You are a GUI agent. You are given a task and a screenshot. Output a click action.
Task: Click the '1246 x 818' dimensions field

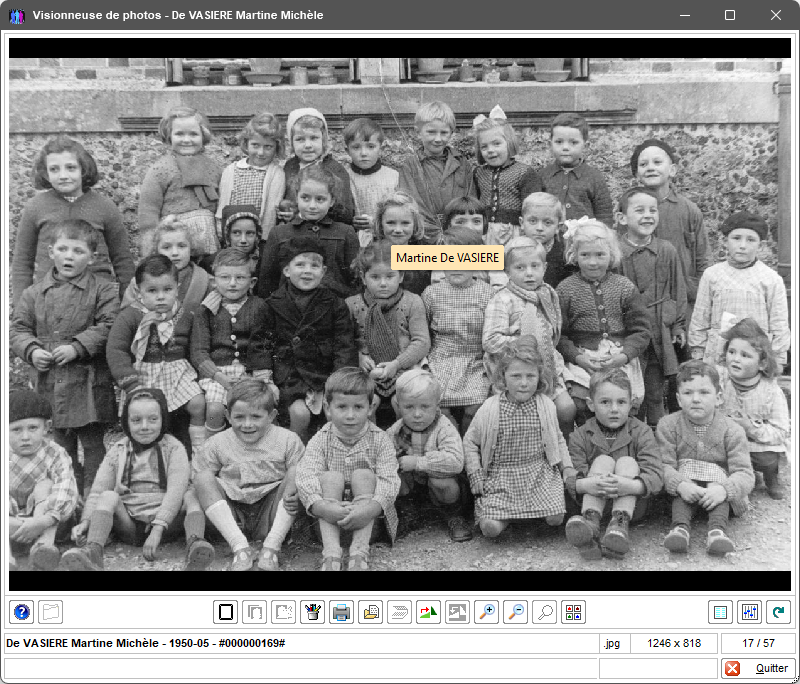(x=674, y=643)
